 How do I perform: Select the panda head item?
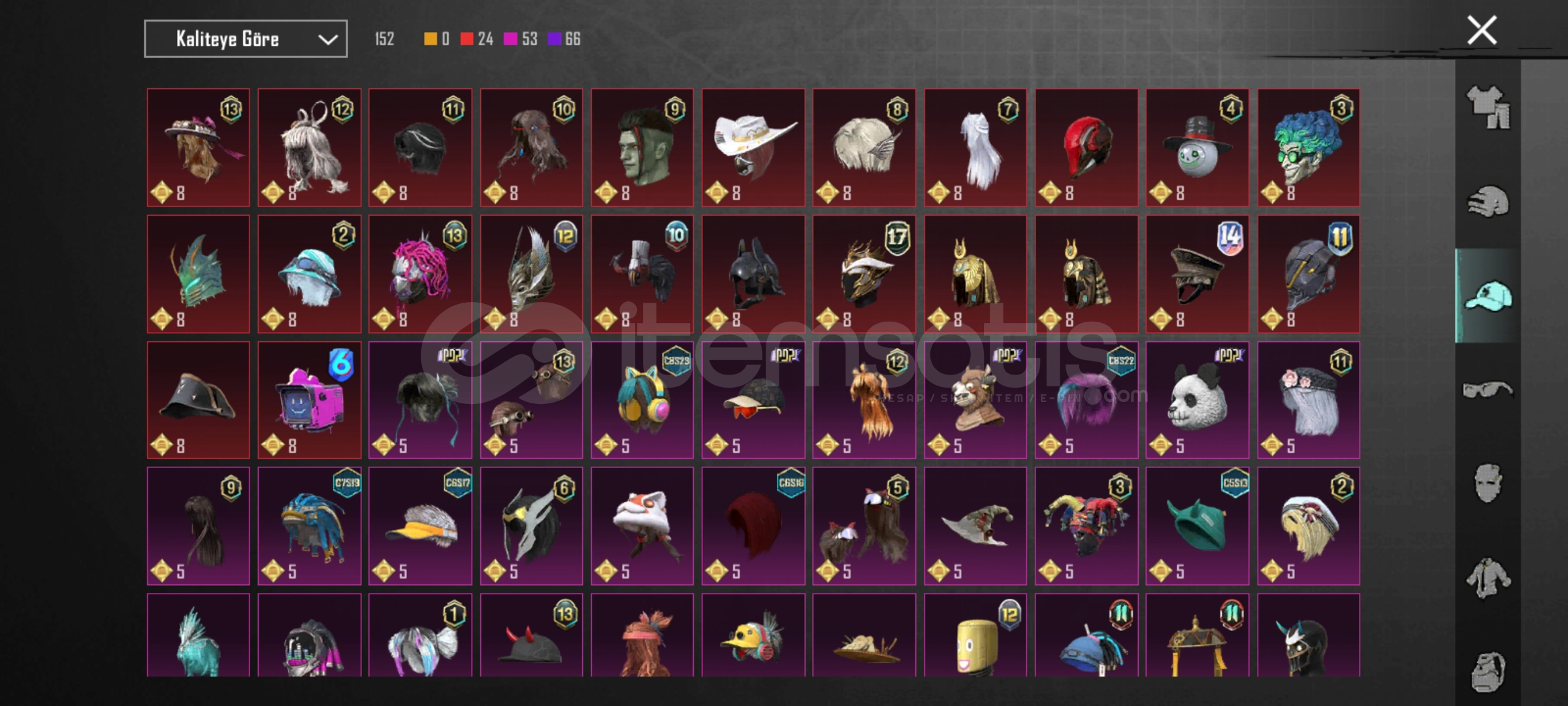(1197, 400)
